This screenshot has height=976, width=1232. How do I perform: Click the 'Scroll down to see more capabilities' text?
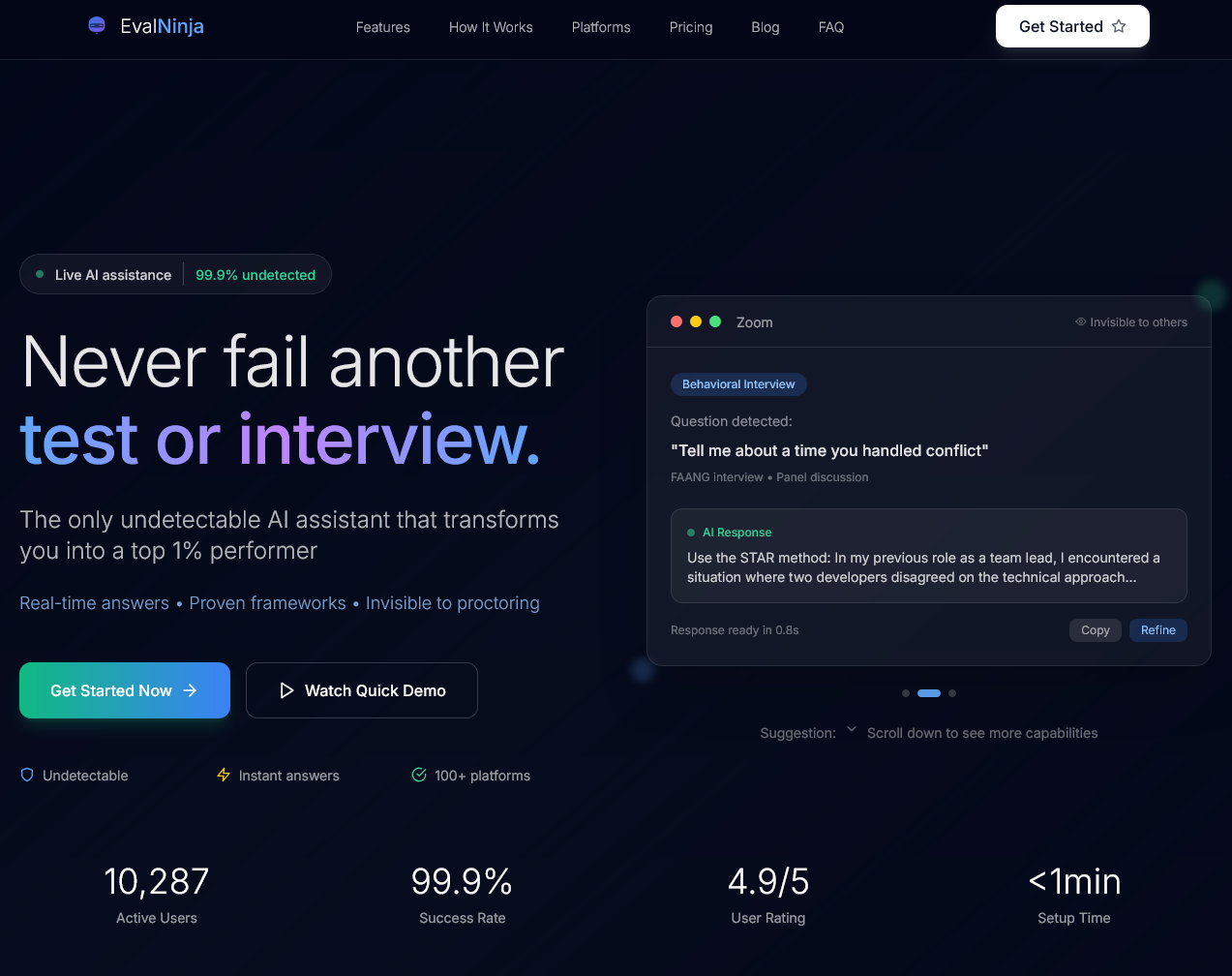click(x=982, y=733)
